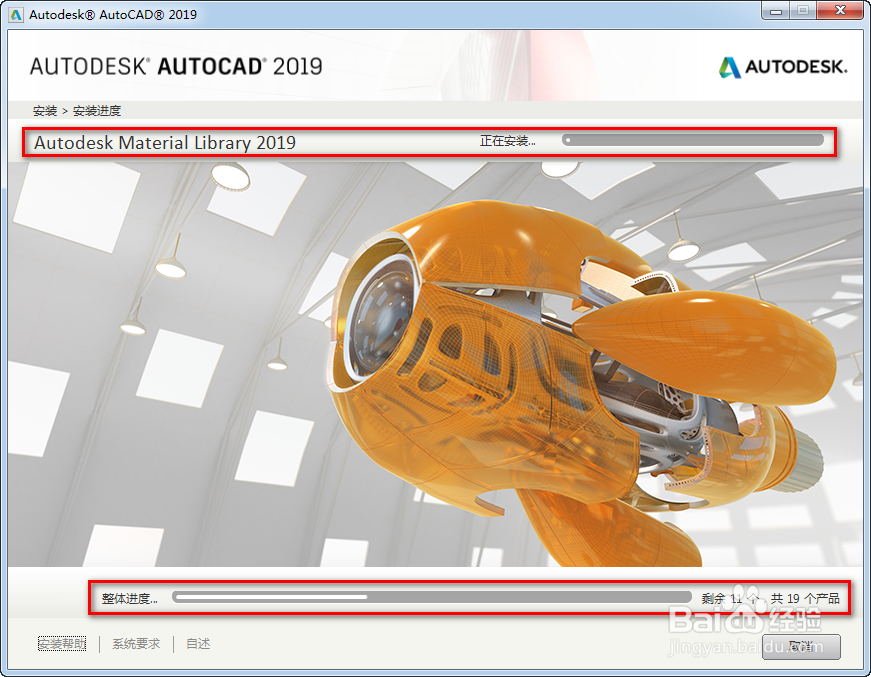Click the maximize button in the title bar

[804, 11]
